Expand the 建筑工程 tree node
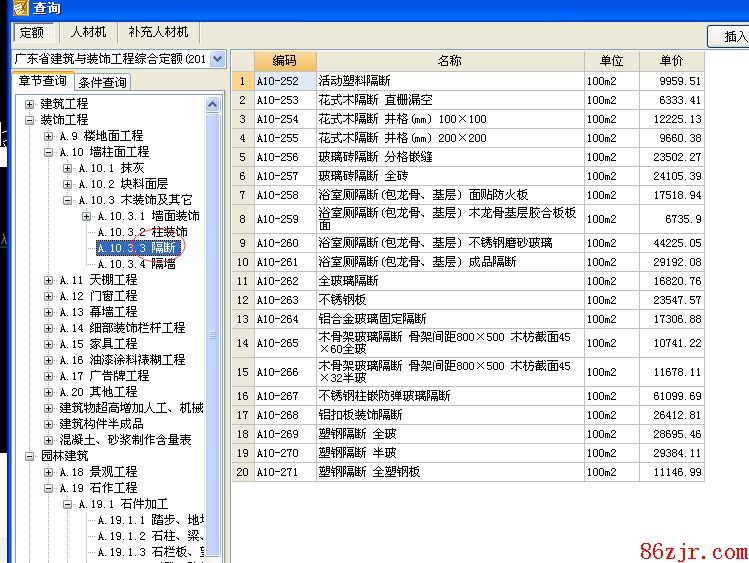Viewport: 749px width, 563px height. pyautogui.click(x=30, y=104)
